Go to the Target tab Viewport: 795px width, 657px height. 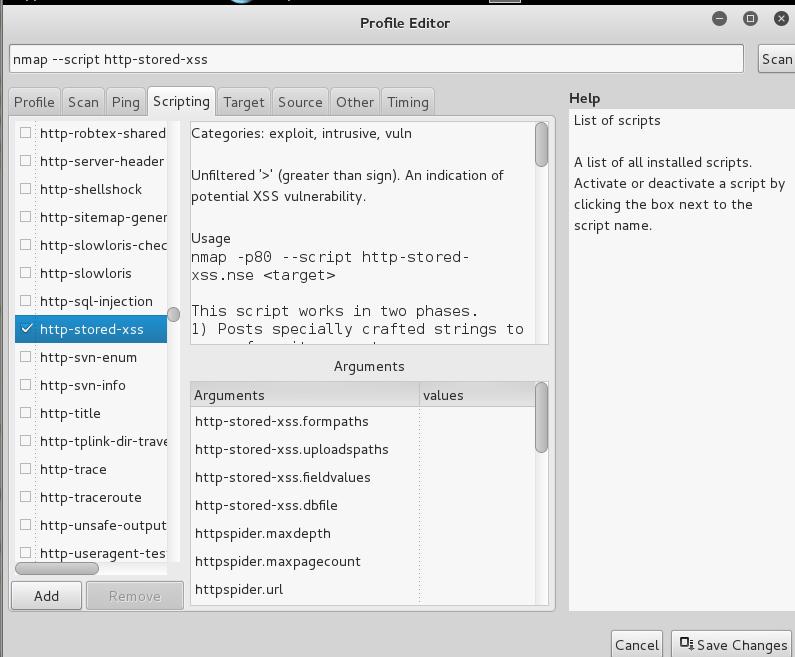tap(244, 102)
